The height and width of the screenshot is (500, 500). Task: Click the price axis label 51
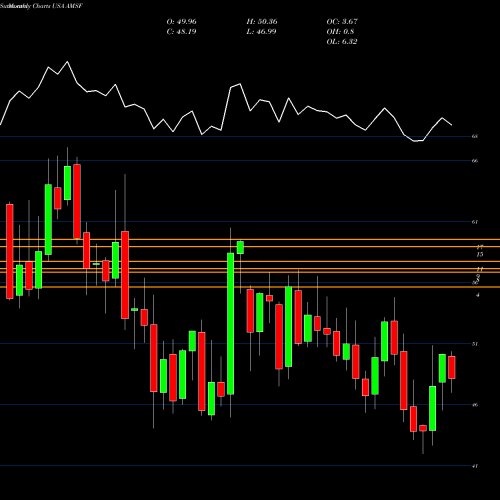click(475, 344)
